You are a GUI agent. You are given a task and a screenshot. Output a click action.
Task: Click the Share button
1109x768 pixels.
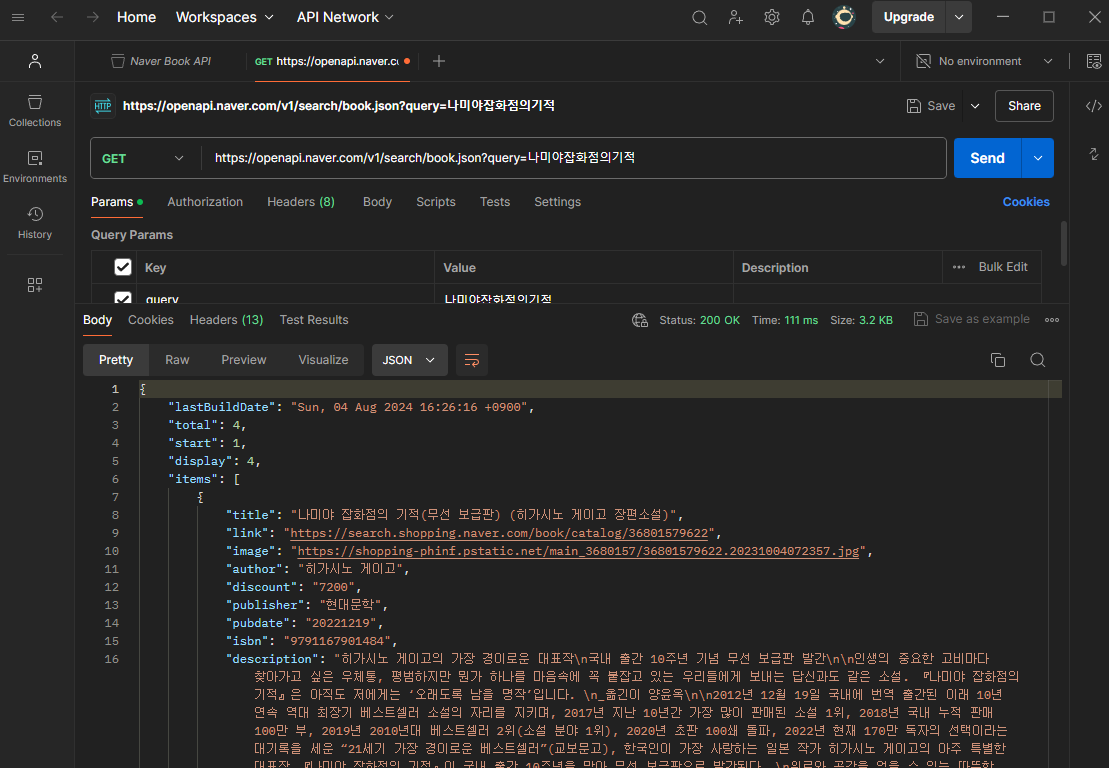[1024, 106]
